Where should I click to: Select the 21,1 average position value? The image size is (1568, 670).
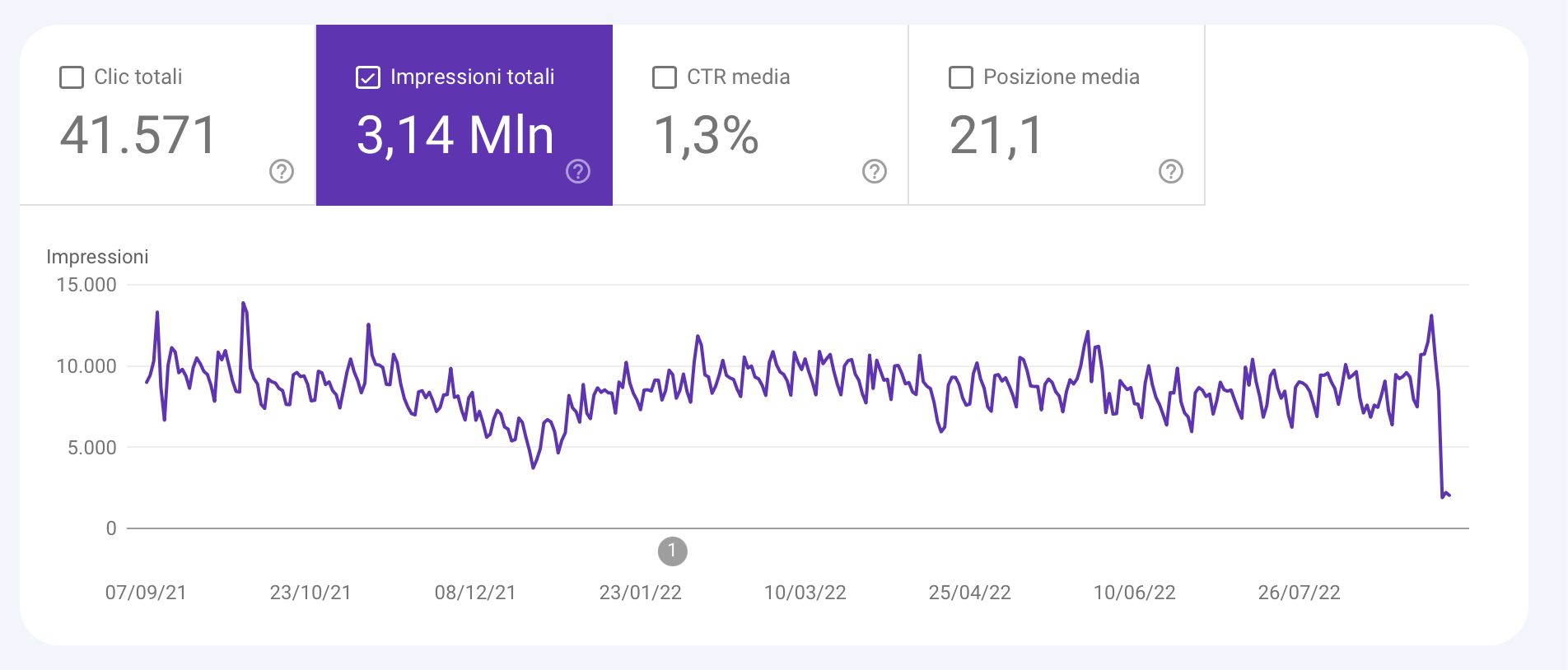(996, 135)
